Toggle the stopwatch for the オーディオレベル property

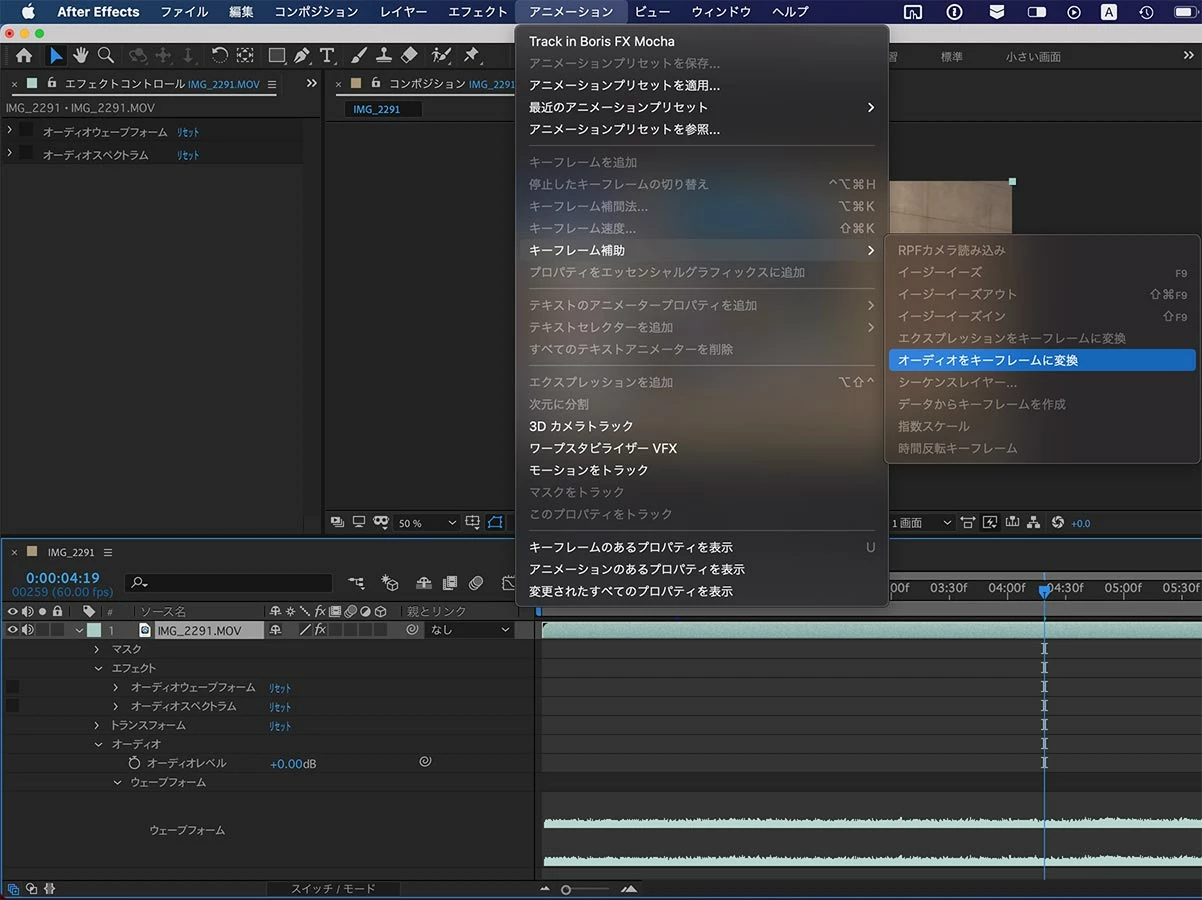[x=134, y=763]
